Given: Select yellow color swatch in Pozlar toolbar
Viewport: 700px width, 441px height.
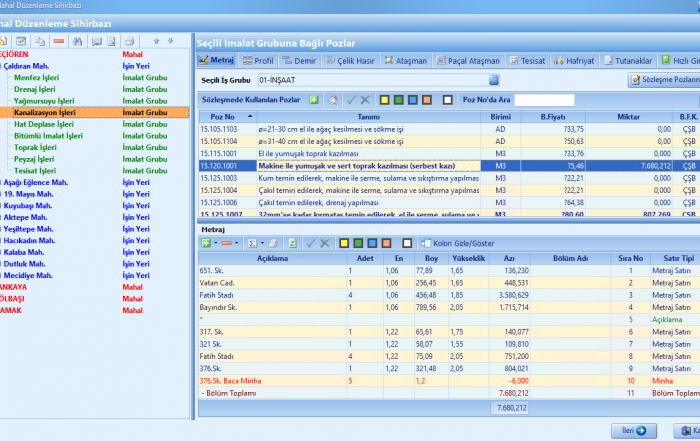Looking at the screenshot, I should [x=383, y=100].
